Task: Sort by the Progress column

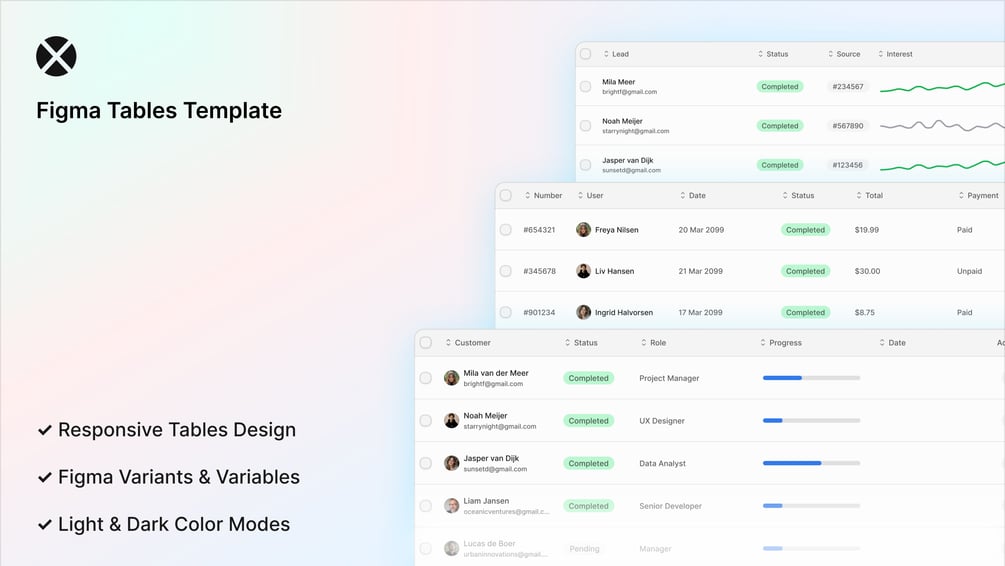Action: 781,343
